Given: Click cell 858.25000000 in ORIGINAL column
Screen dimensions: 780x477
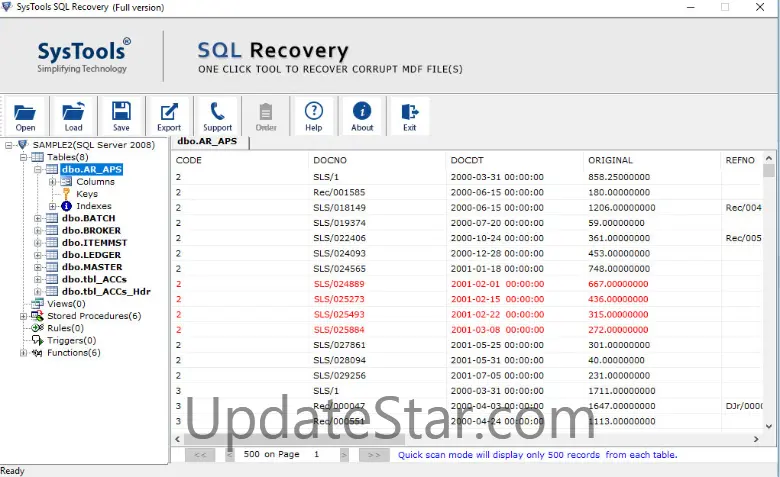Looking at the screenshot, I should [x=619, y=177].
